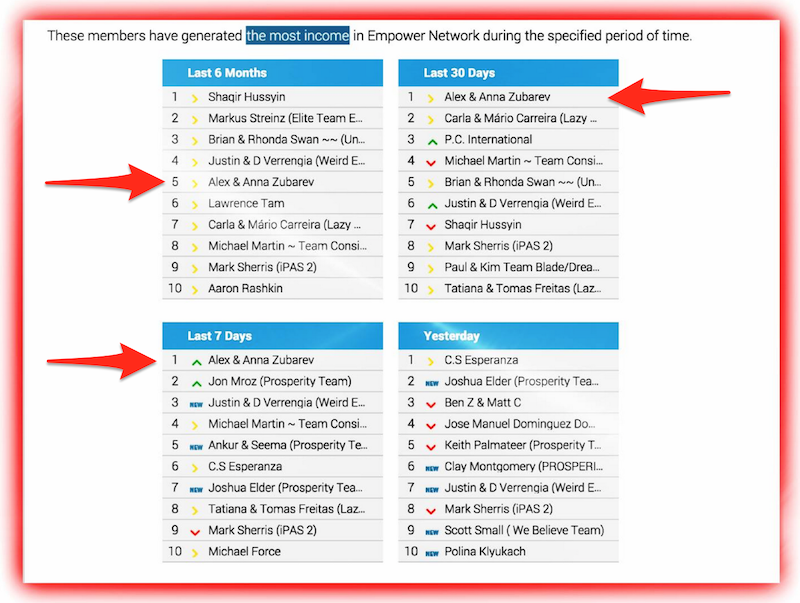800x603 pixels.
Task: Click "Ankur & Seema (Prosperity Te..." name
Action: pyautogui.click(x=288, y=445)
